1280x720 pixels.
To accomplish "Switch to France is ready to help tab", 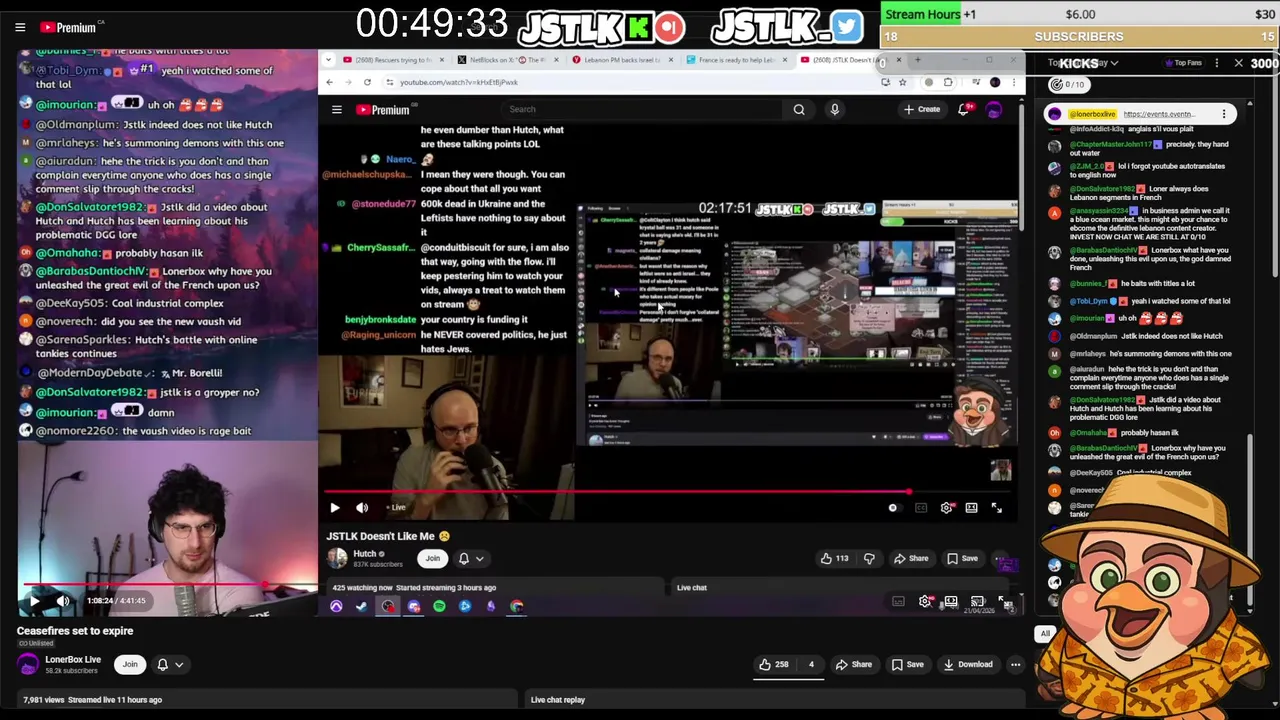I will [x=737, y=60].
